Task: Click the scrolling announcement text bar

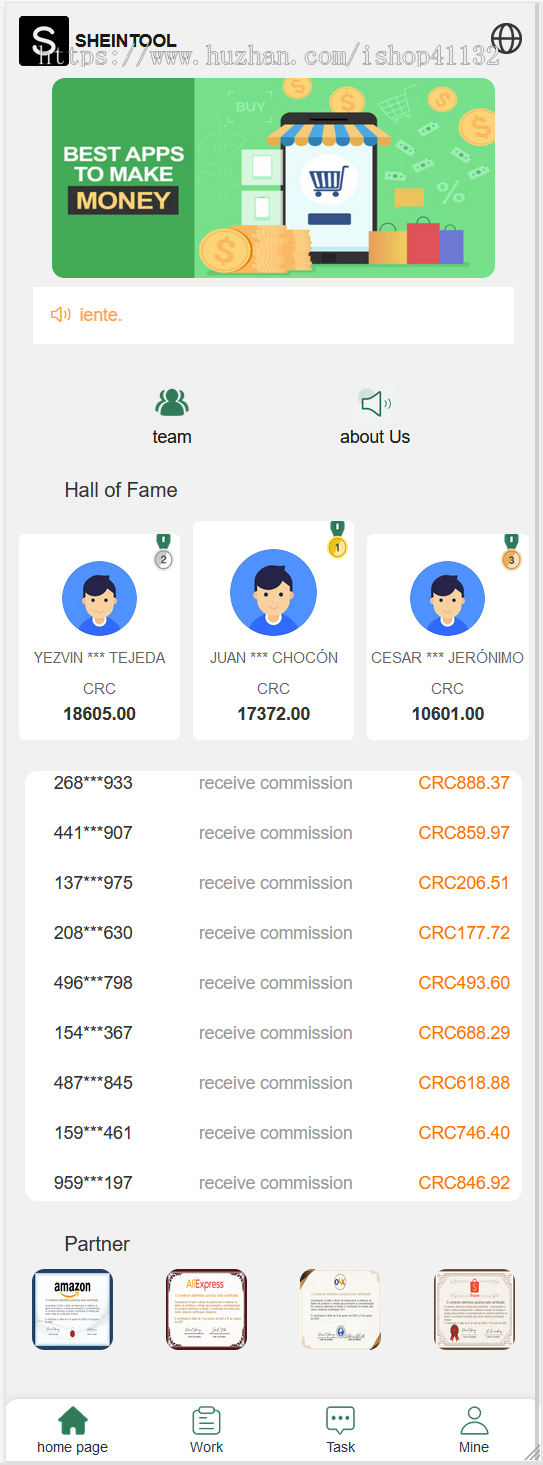Action: tap(273, 315)
